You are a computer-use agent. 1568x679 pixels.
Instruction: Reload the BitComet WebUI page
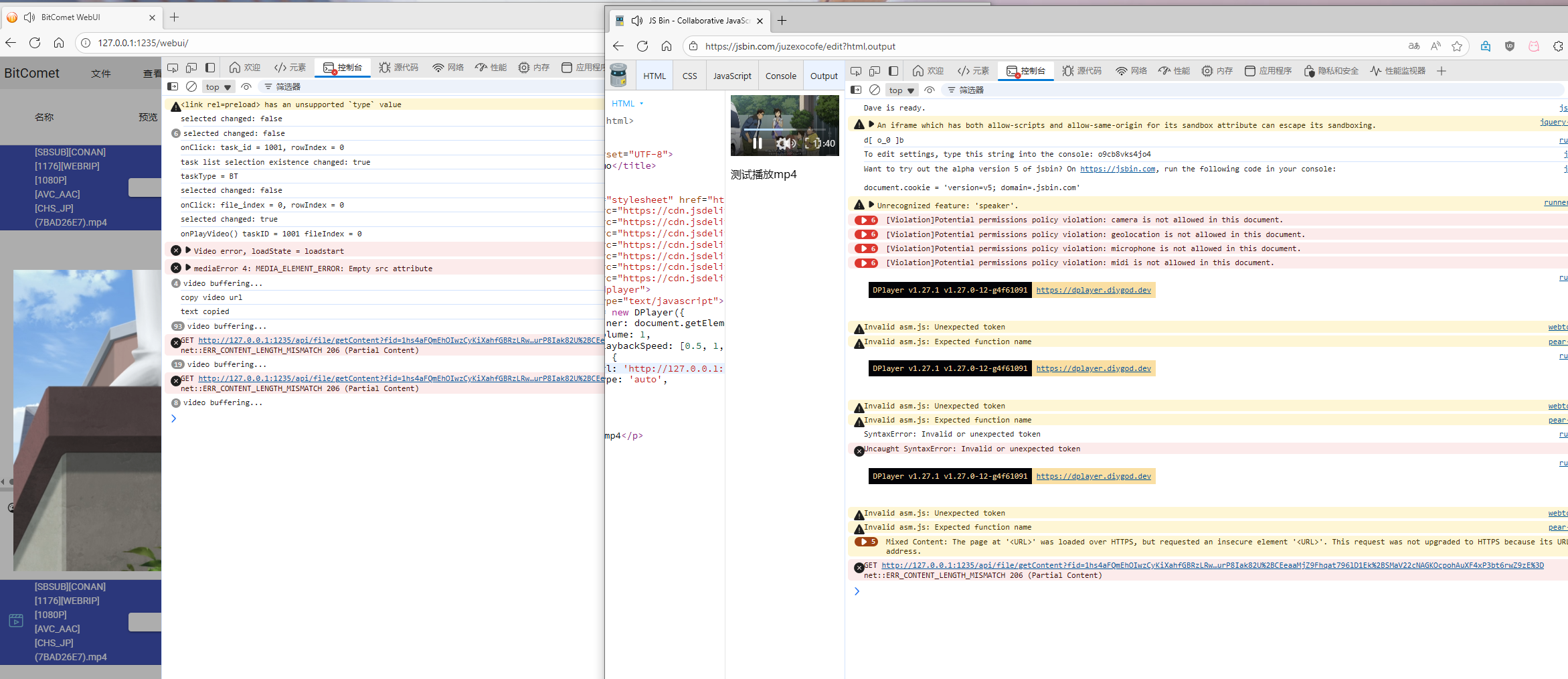[35, 43]
